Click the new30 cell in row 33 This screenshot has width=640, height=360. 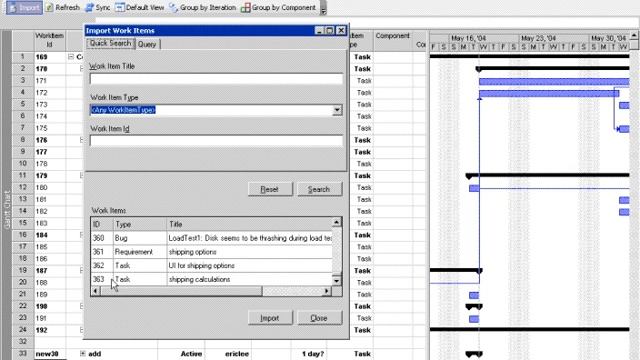(x=49, y=354)
